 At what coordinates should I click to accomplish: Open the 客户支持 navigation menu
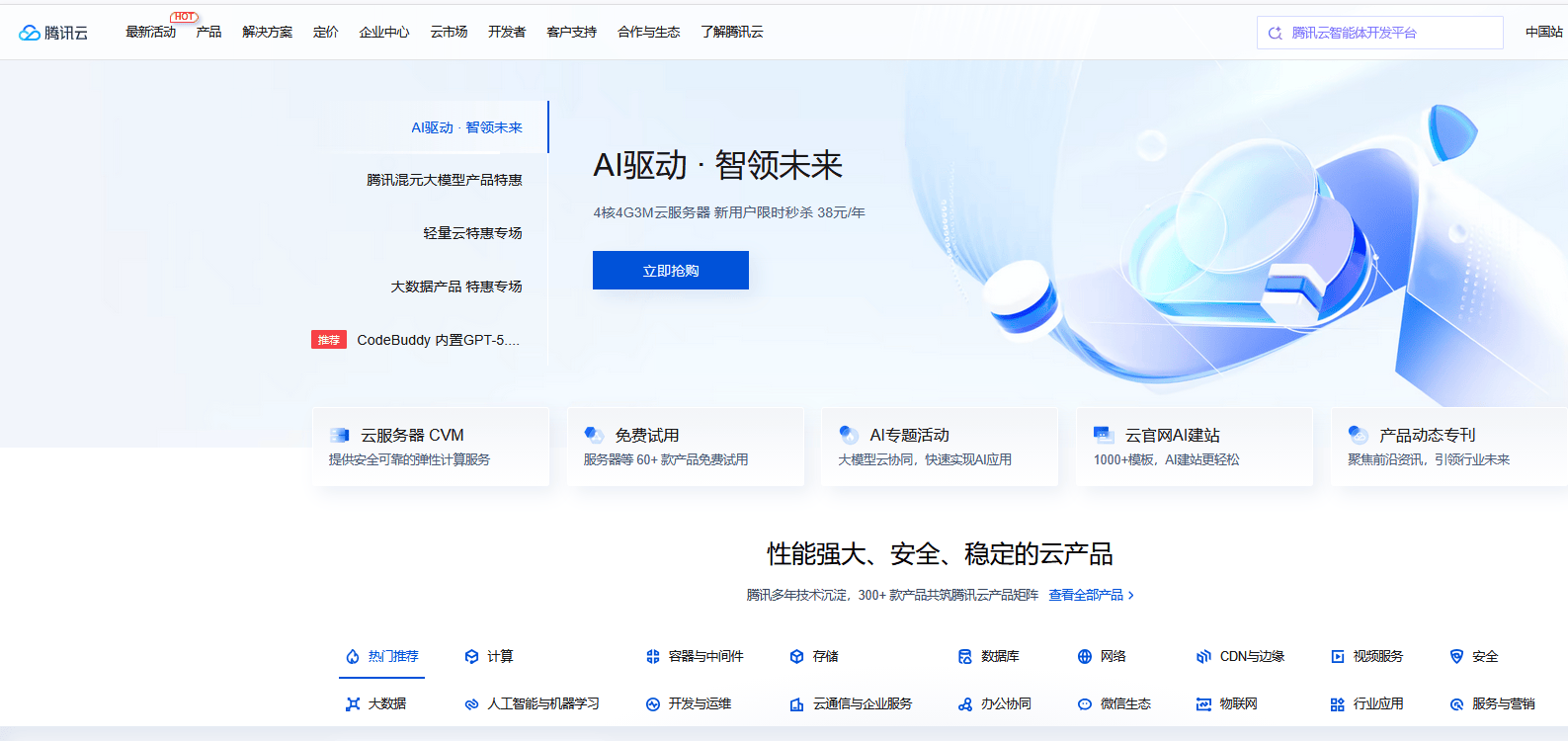click(x=571, y=32)
